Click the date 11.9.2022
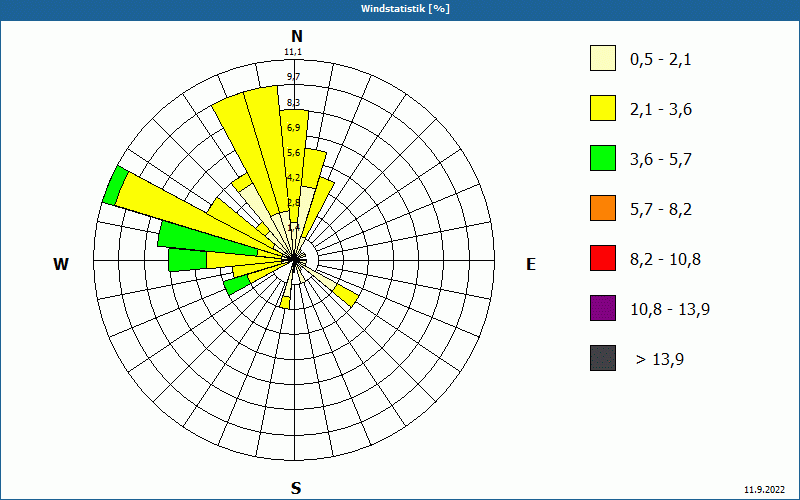Image resolution: width=800 pixels, height=500 pixels. tap(764, 489)
